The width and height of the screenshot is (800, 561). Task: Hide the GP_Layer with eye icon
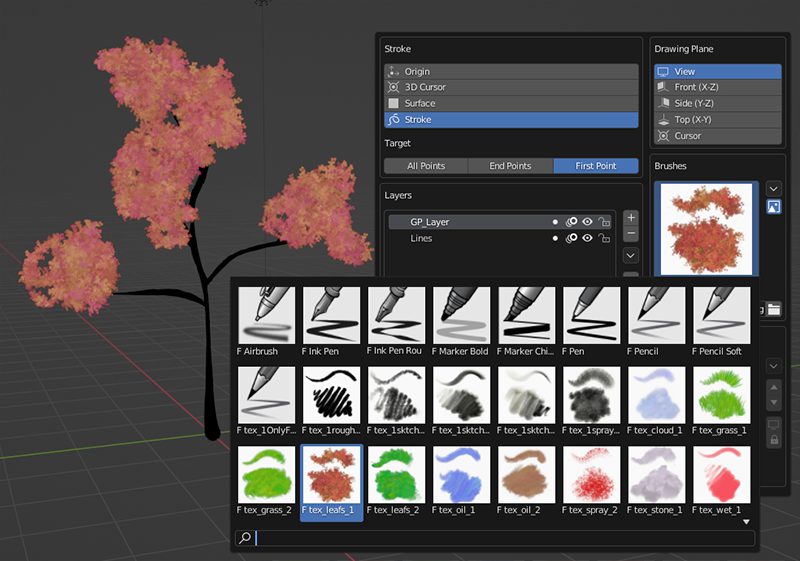coord(588,222)
